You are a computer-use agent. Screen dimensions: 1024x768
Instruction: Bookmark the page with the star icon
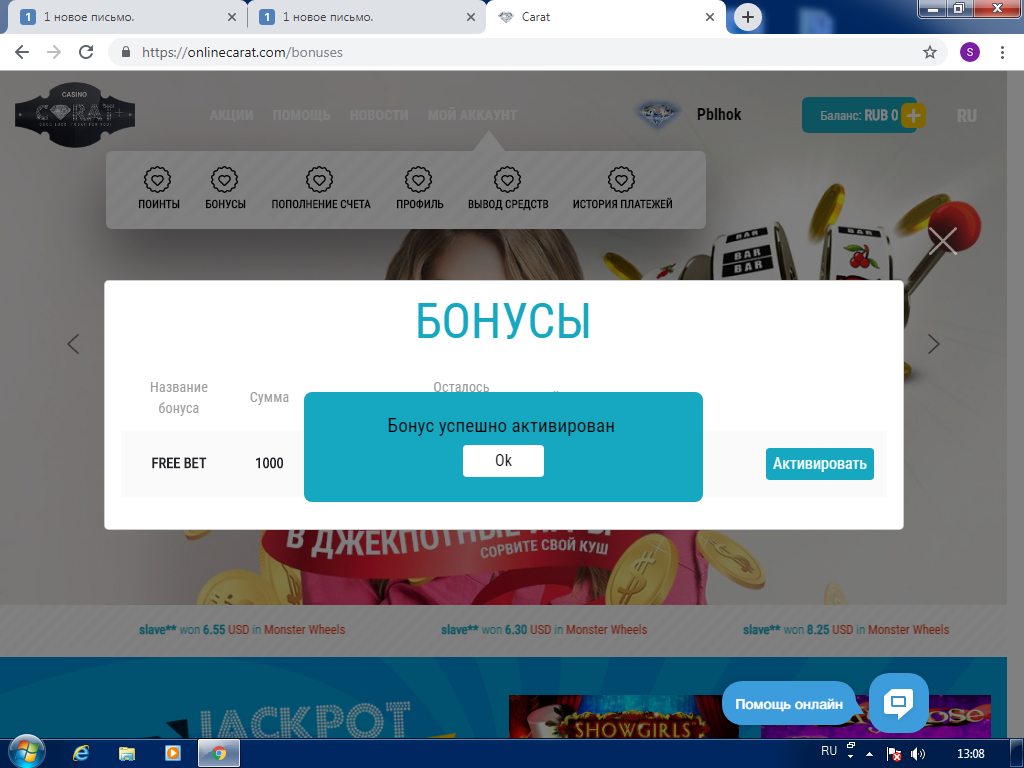point(929,52)
